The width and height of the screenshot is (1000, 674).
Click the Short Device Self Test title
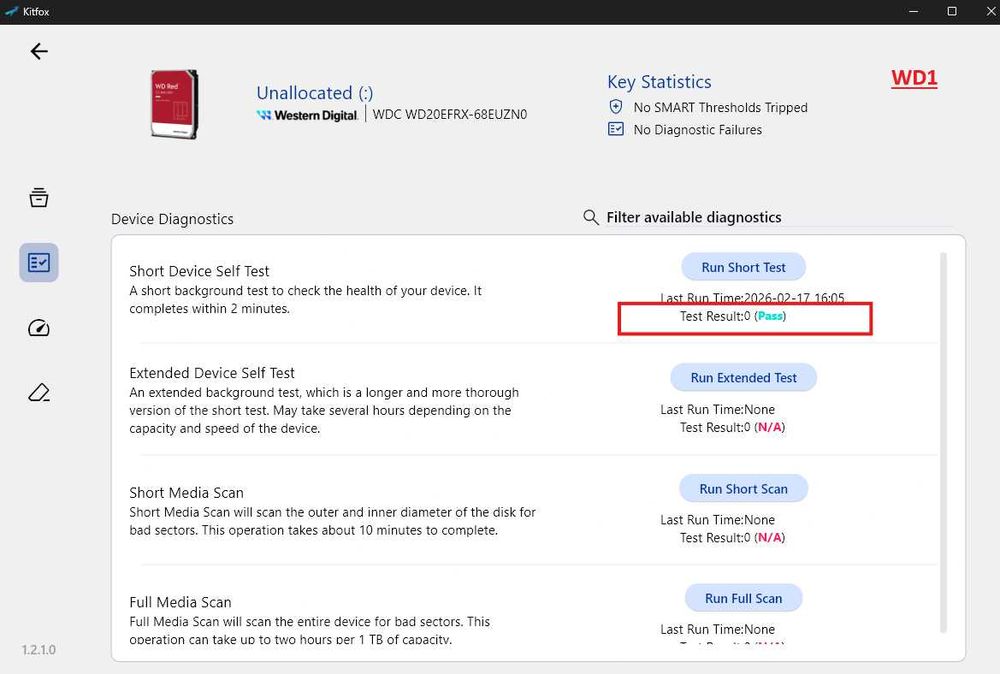point(200,271)
